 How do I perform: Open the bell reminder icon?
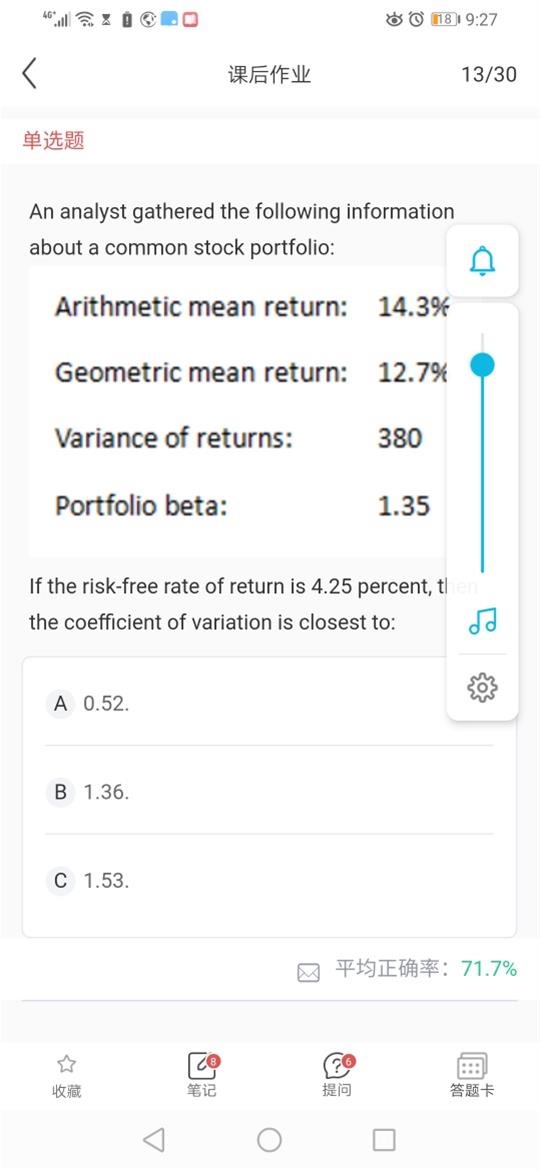coord(483,260)
